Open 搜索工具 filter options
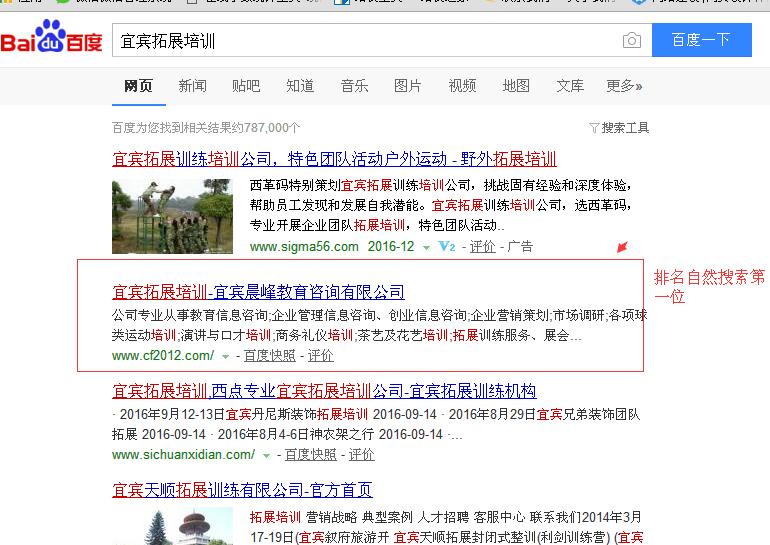Screen dimensions: 770x545 [619, 128]
